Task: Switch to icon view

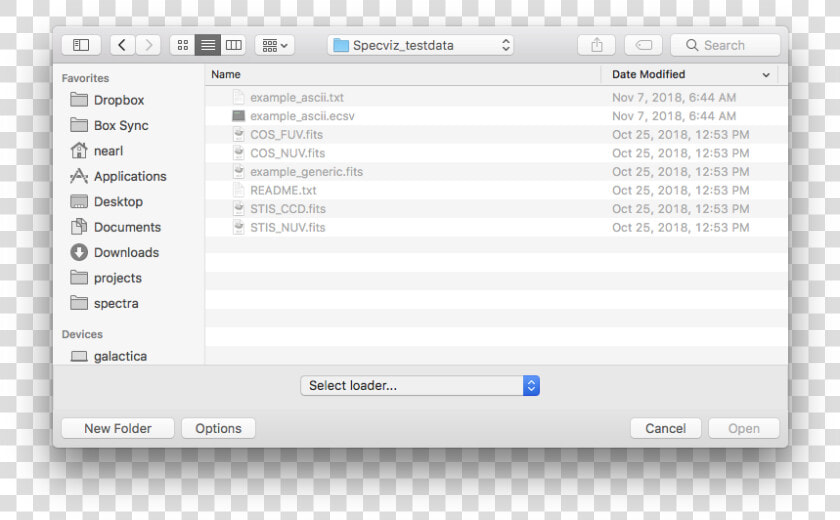Action: (183, 45)
